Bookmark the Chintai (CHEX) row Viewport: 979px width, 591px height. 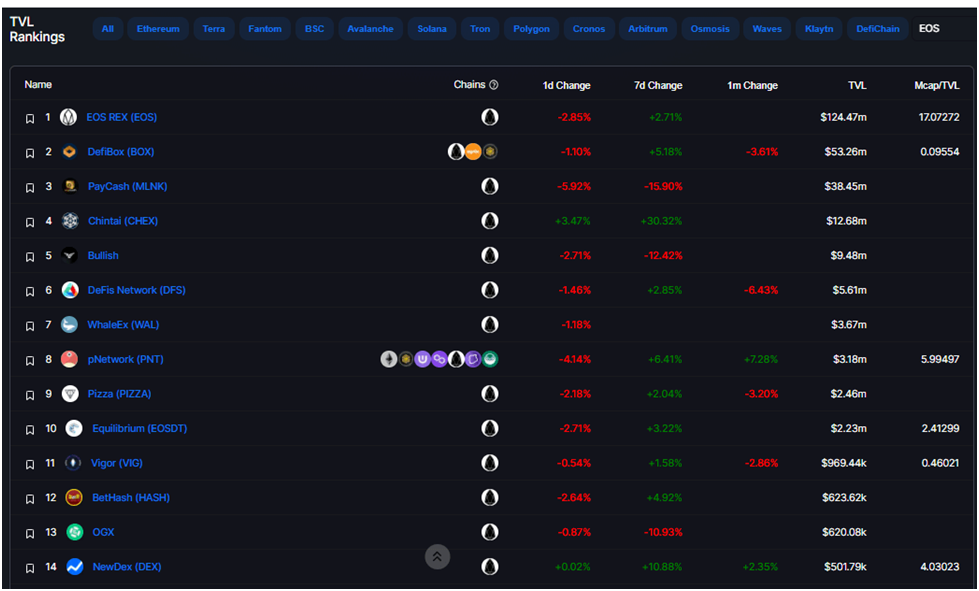[29, 222]
